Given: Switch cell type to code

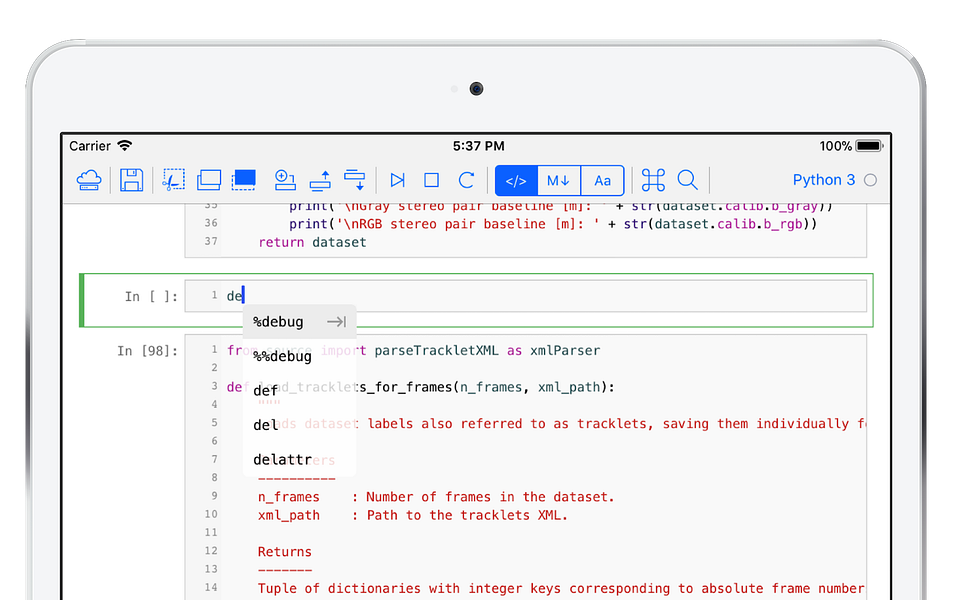Looking at the screenshot, I should point(516,180).
